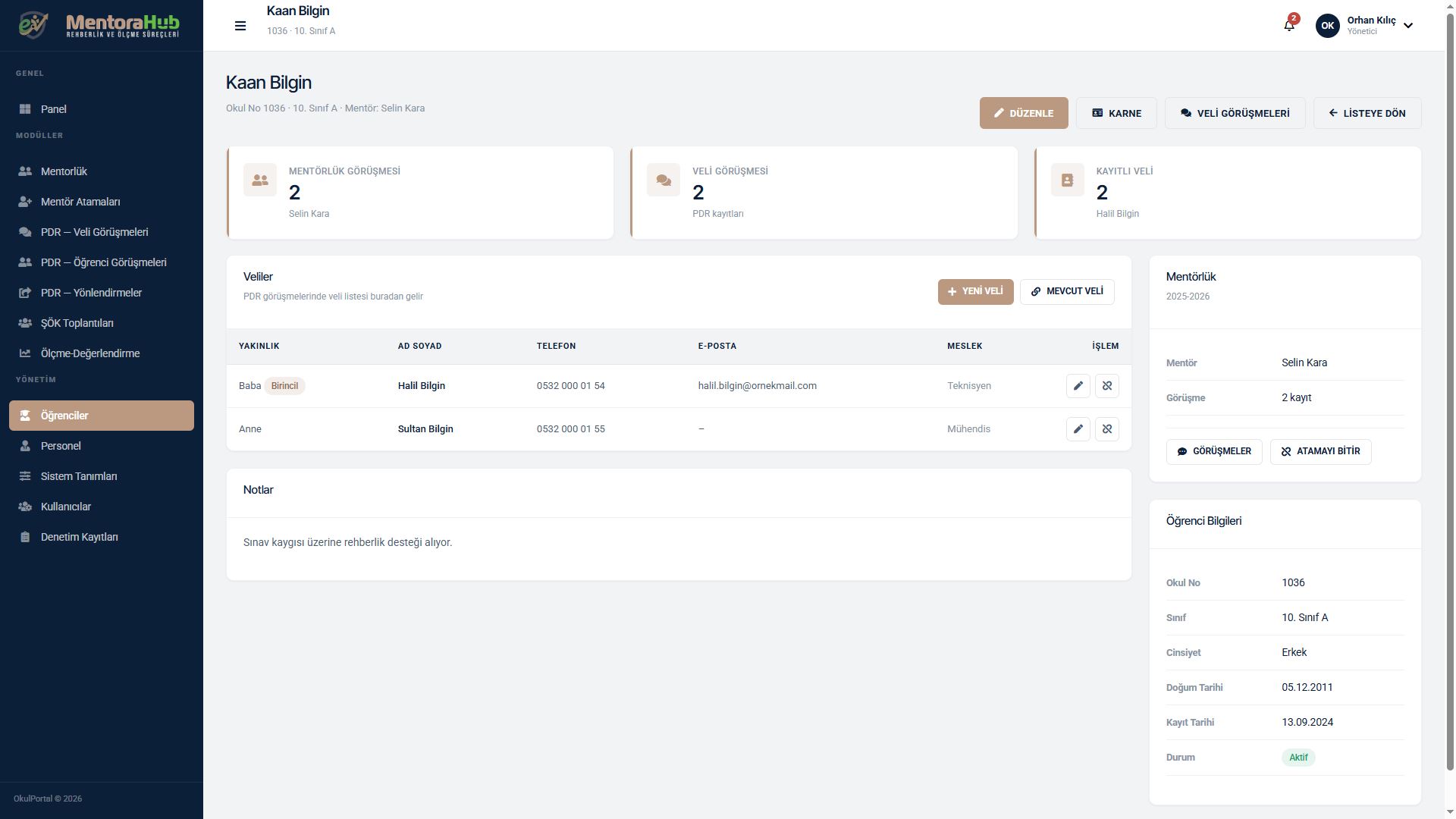The width and height of the screenshot is (1456, 819).
Task: Toggle the hamburger sidebar menu icon
Action: pos(240,26)
